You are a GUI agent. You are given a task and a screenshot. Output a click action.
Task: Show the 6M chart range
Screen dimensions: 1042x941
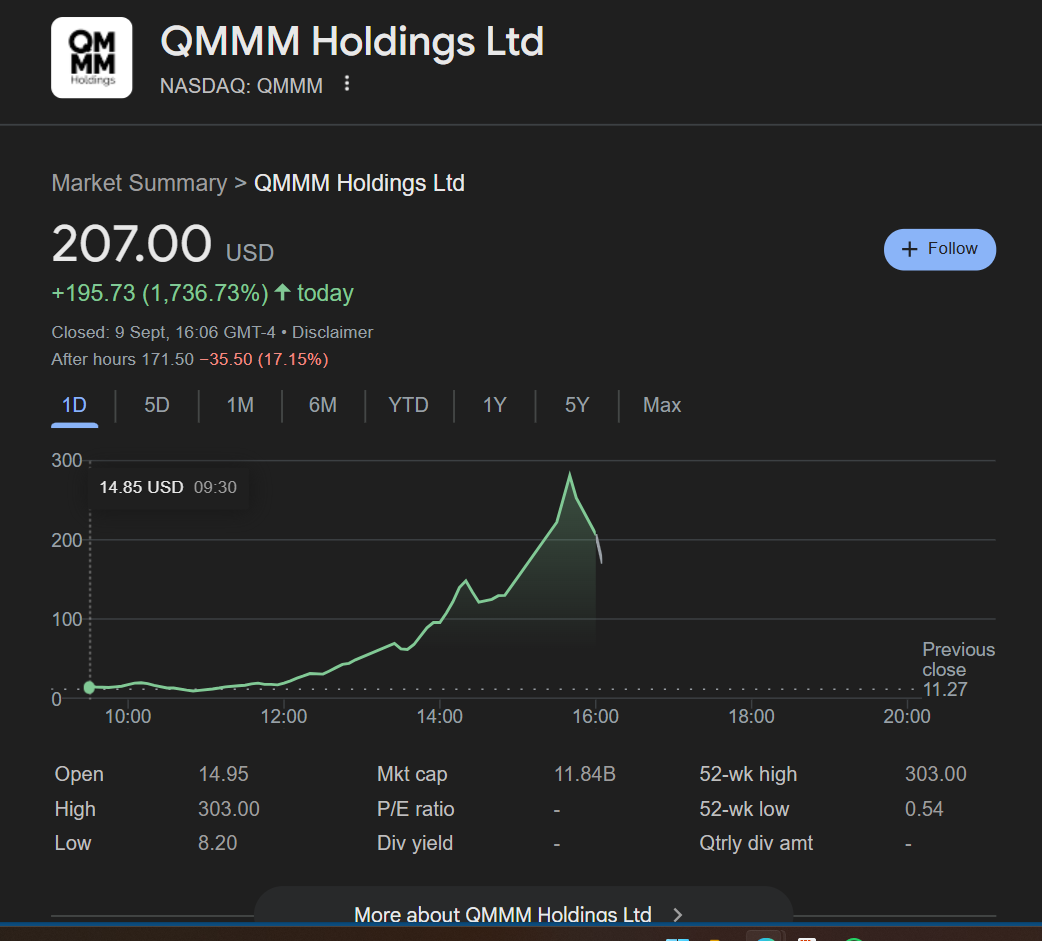[x=322, y=405]
